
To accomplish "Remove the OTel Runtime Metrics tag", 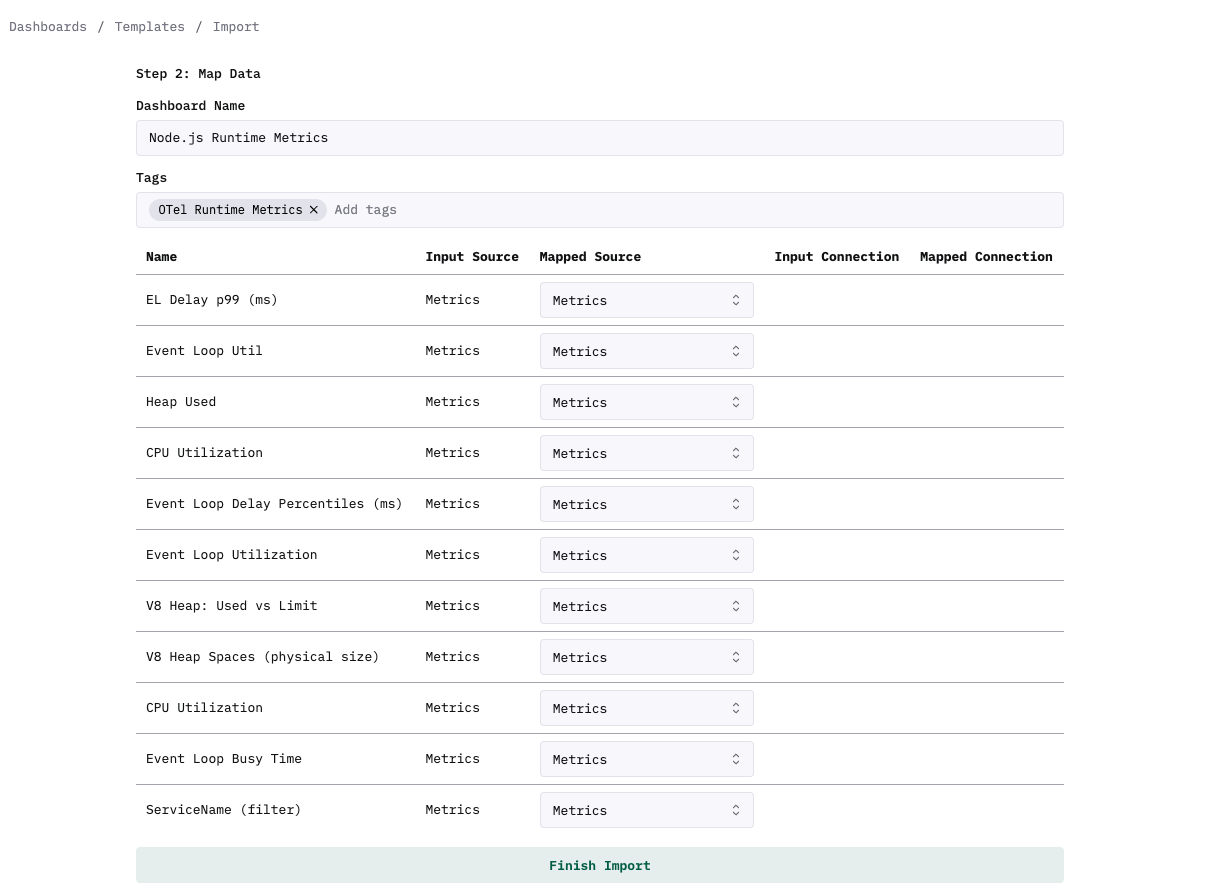I will point(313,210).
